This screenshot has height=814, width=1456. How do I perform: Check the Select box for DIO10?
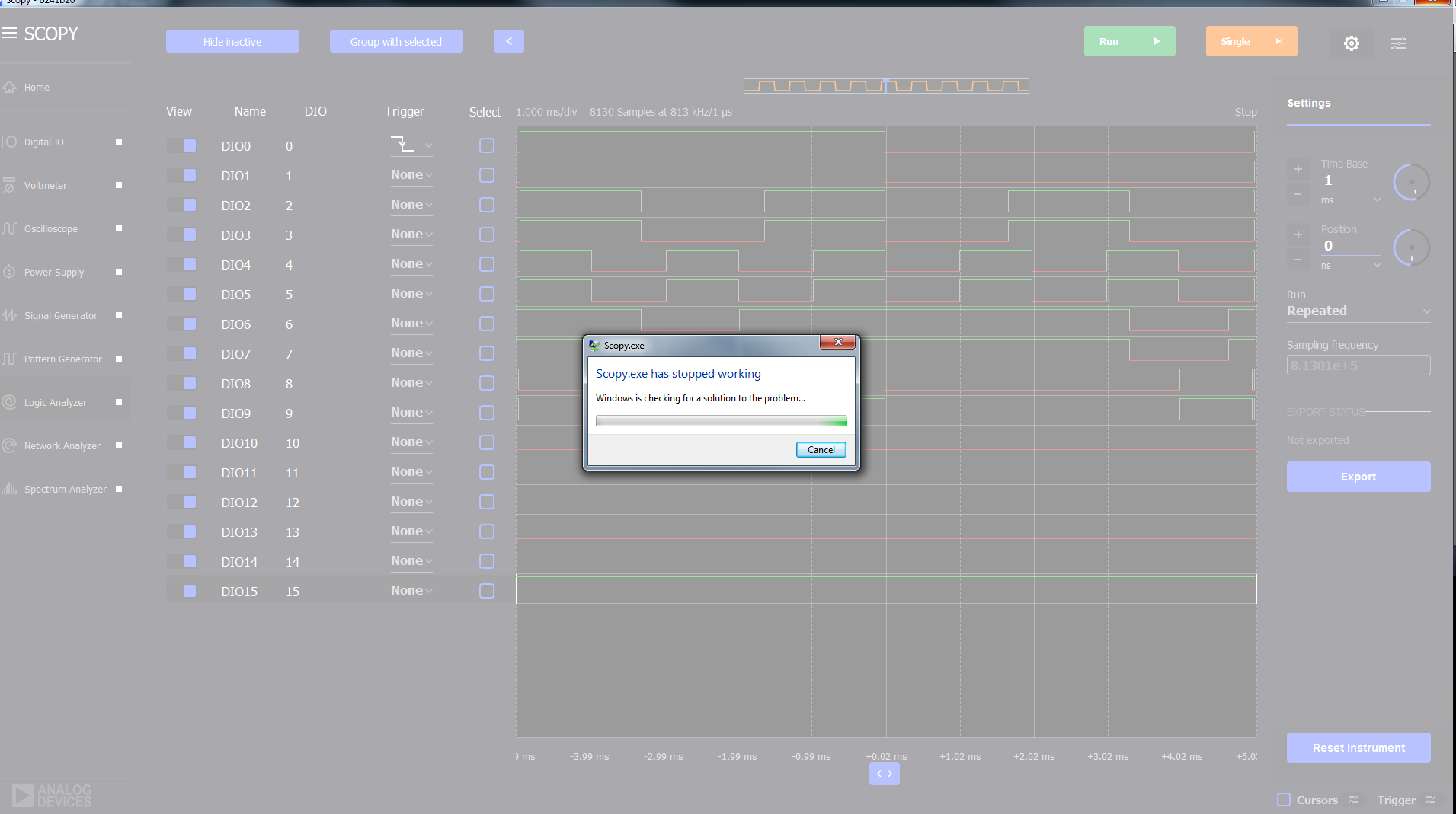[487, 442]
